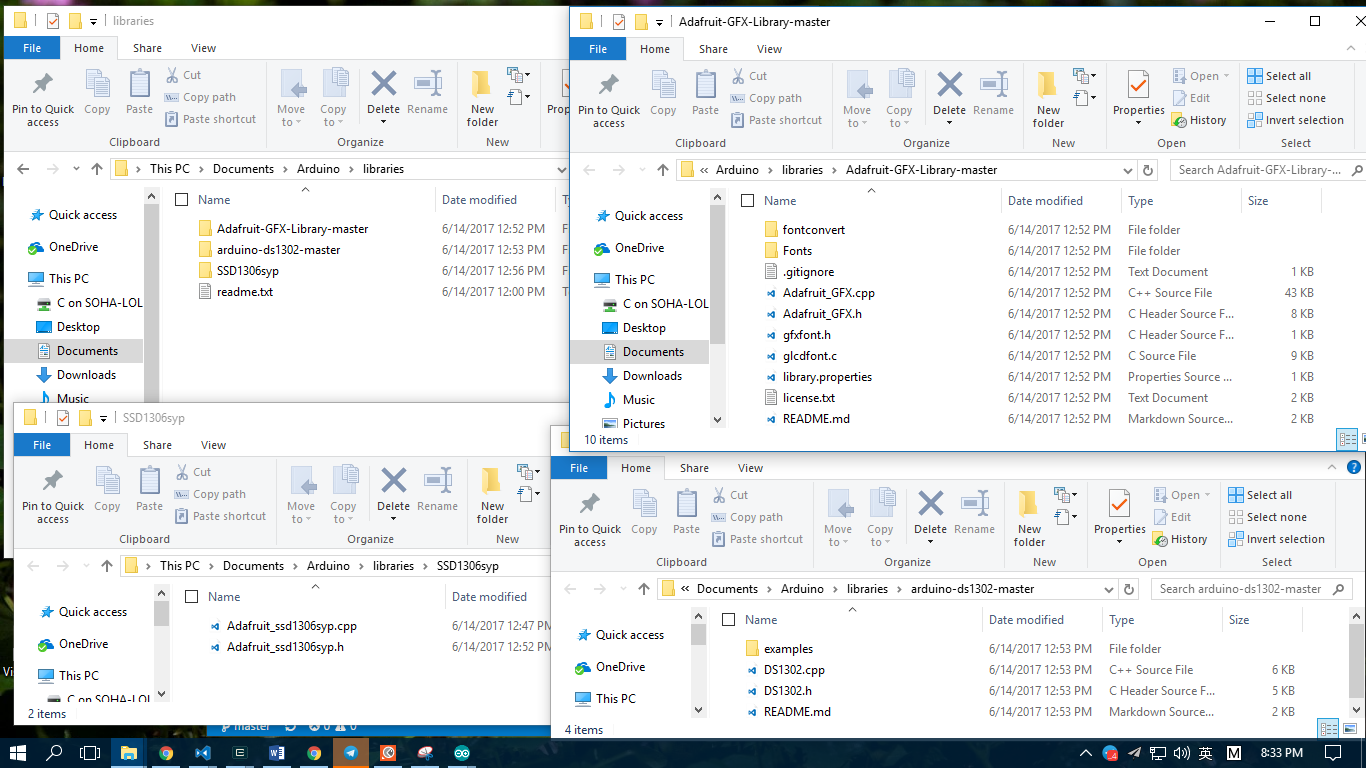Click Cut in the libraries window ribbon
The width and height of the screenshot is (1366, 768).
tap(183, 75)
